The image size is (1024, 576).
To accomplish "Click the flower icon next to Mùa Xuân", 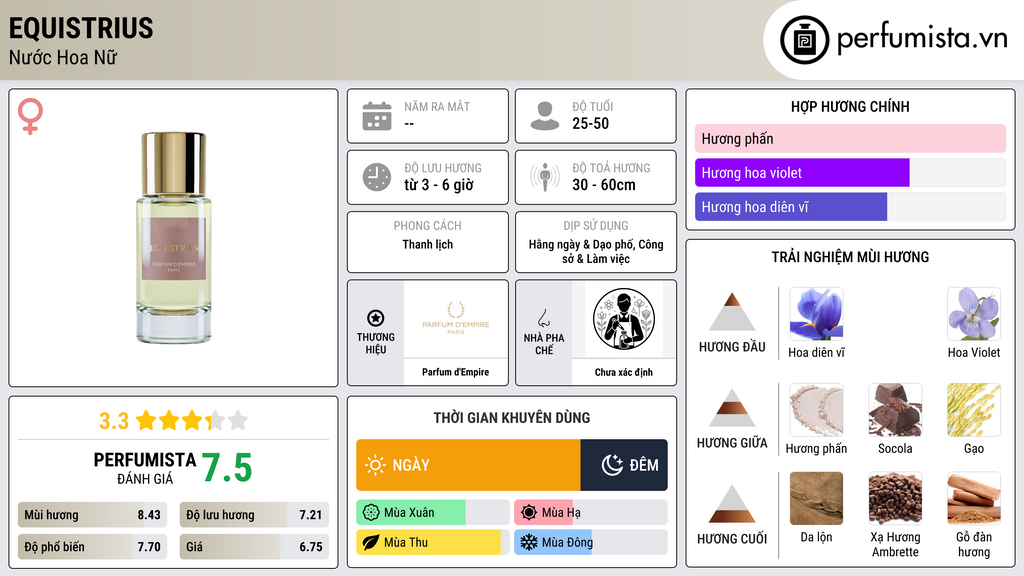I will click(x=371, y=513).
